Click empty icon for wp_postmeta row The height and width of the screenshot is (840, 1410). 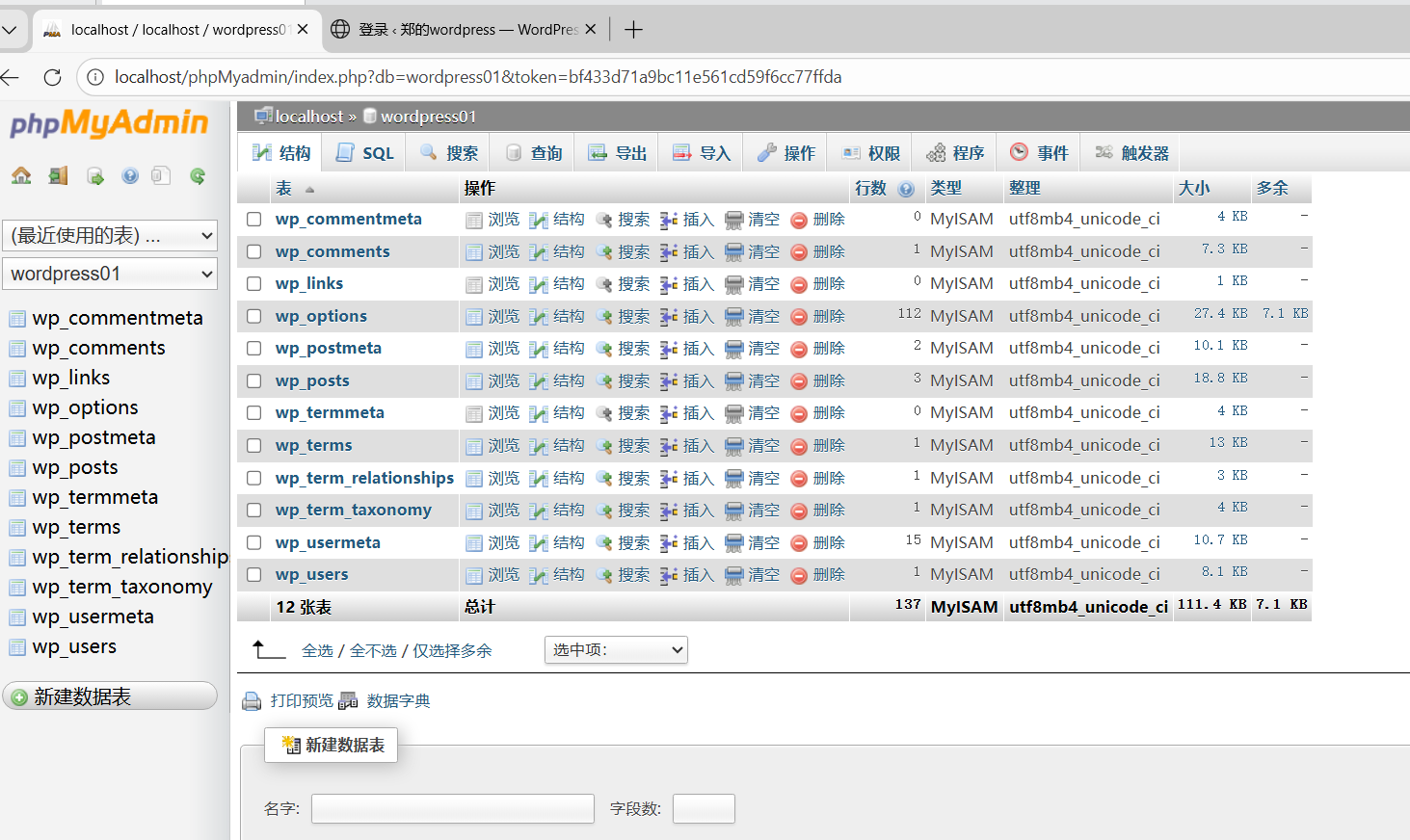point(734,349)
